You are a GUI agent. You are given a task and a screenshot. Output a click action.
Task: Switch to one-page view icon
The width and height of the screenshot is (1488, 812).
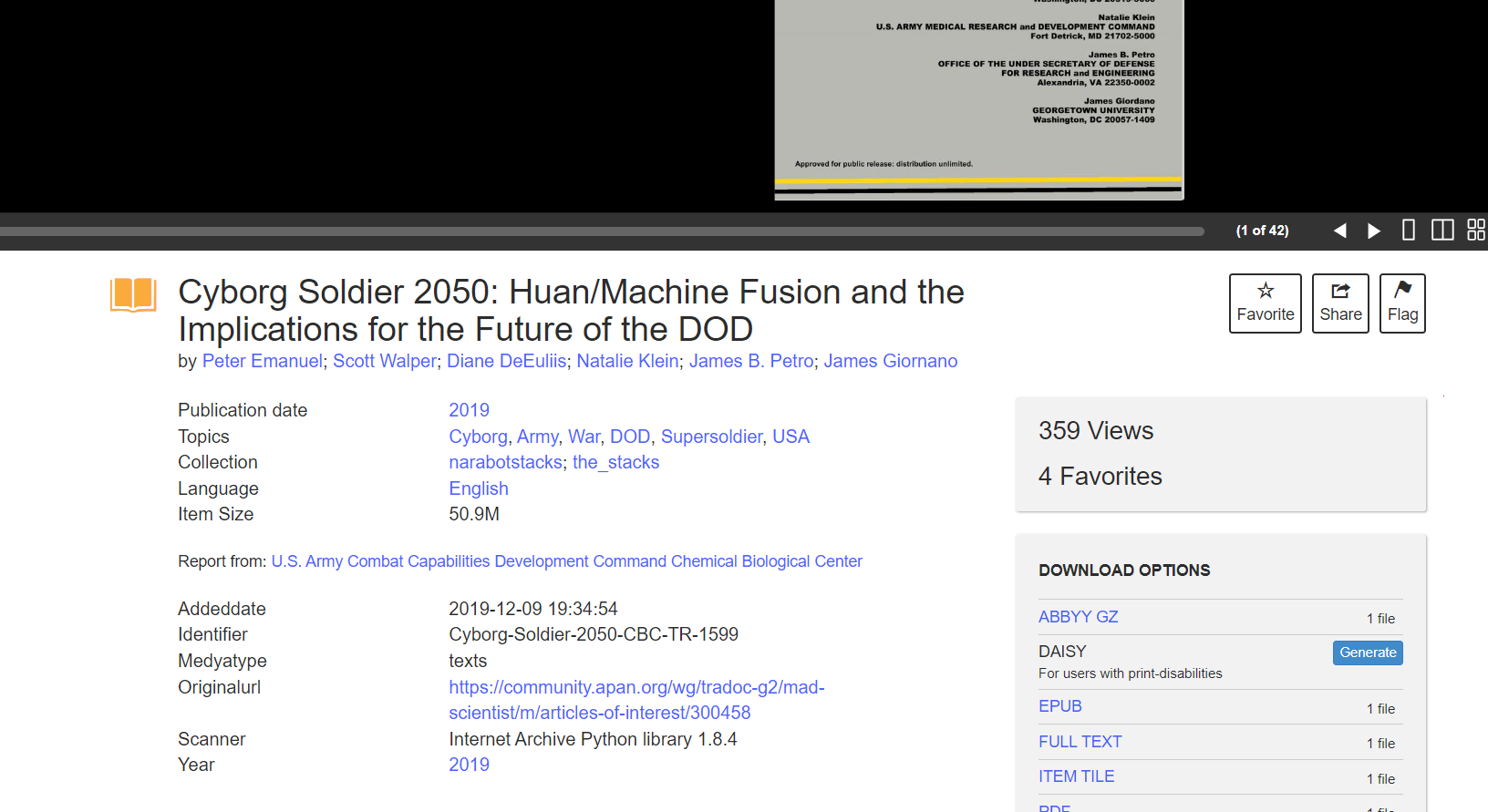[1409, 230]
